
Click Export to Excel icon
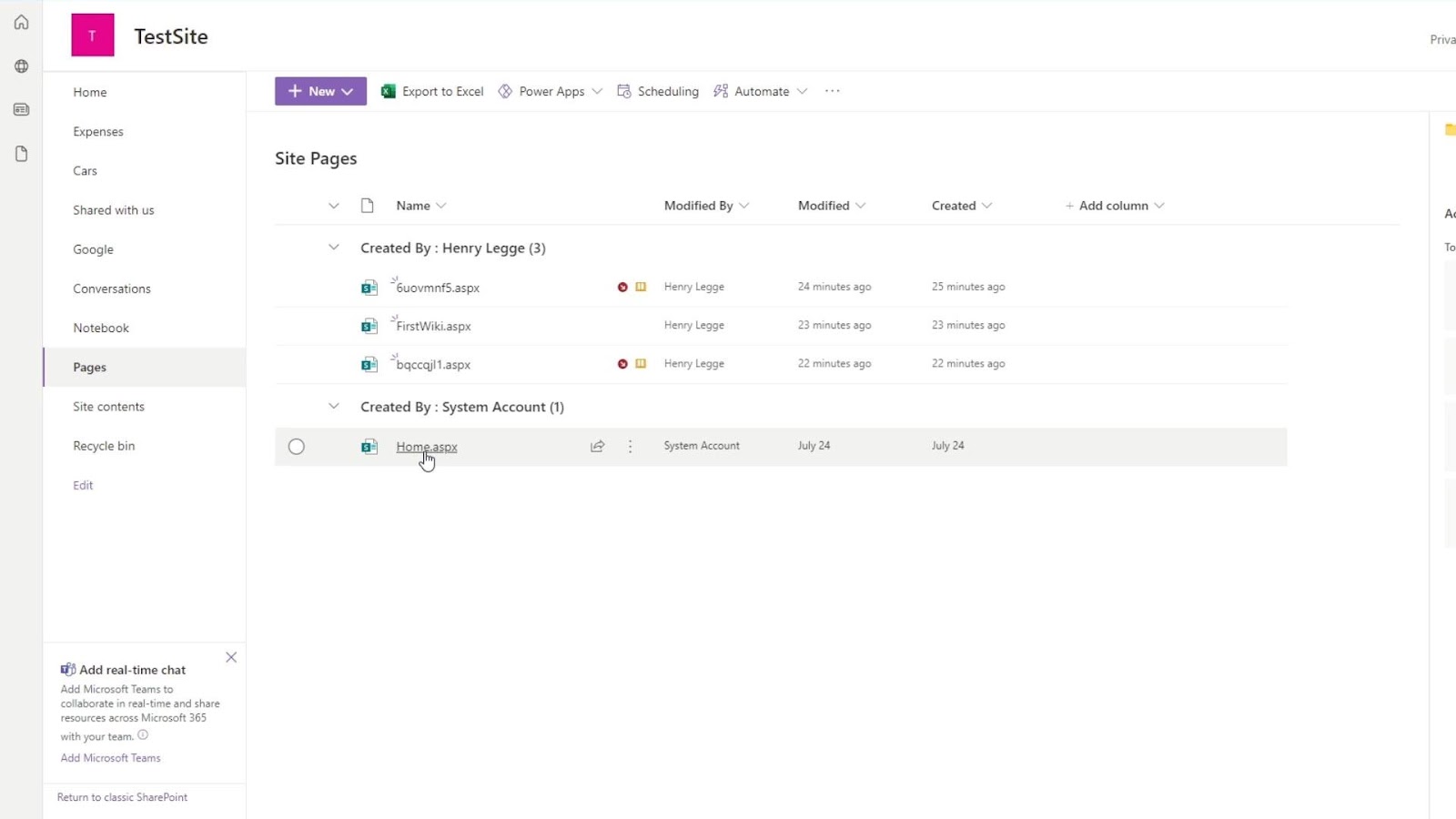point(389,91)
